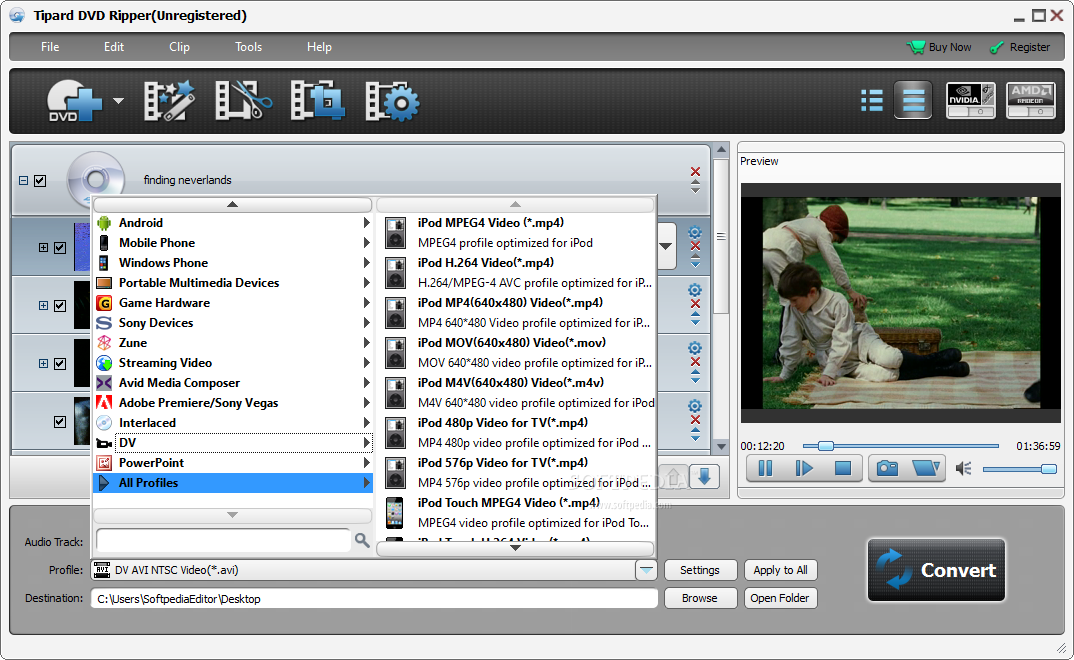Uncheck the second title checkbox

60,305
